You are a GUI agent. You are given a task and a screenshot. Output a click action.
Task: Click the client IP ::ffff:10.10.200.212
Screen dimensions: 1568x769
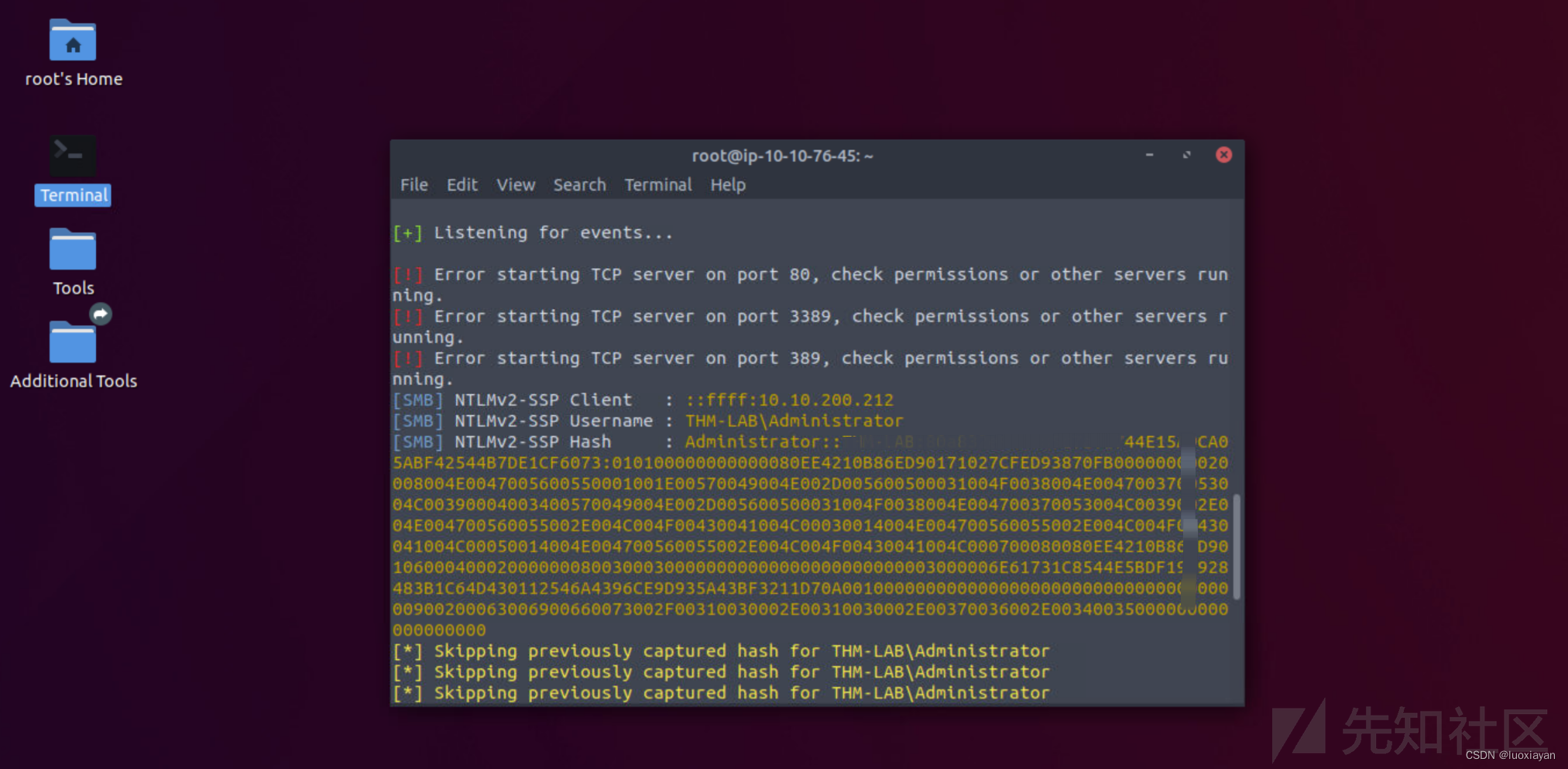pos(789,400)
